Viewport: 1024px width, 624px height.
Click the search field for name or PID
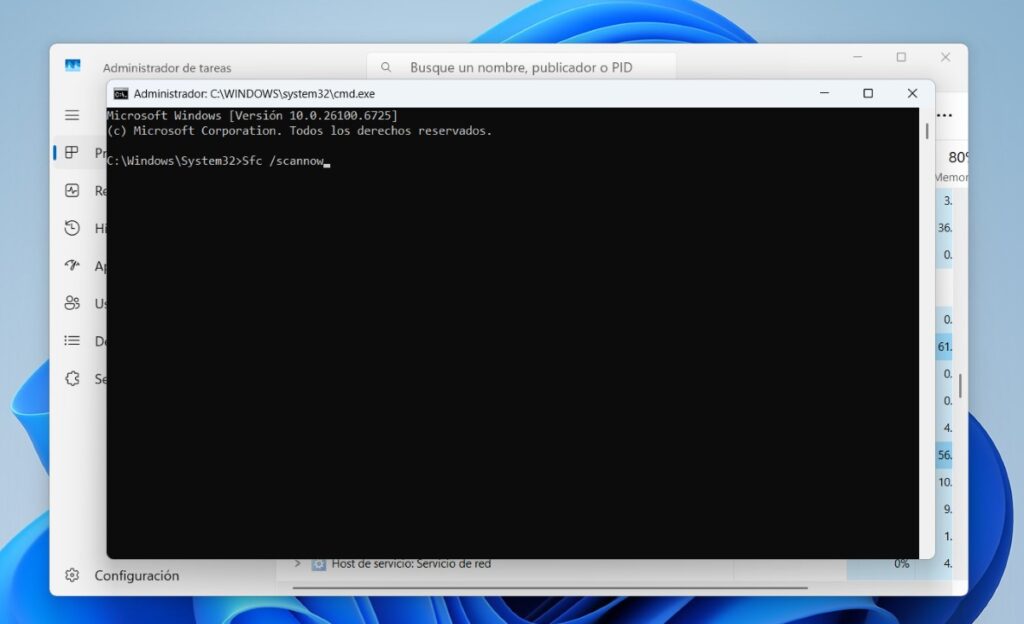pos(520,66)
